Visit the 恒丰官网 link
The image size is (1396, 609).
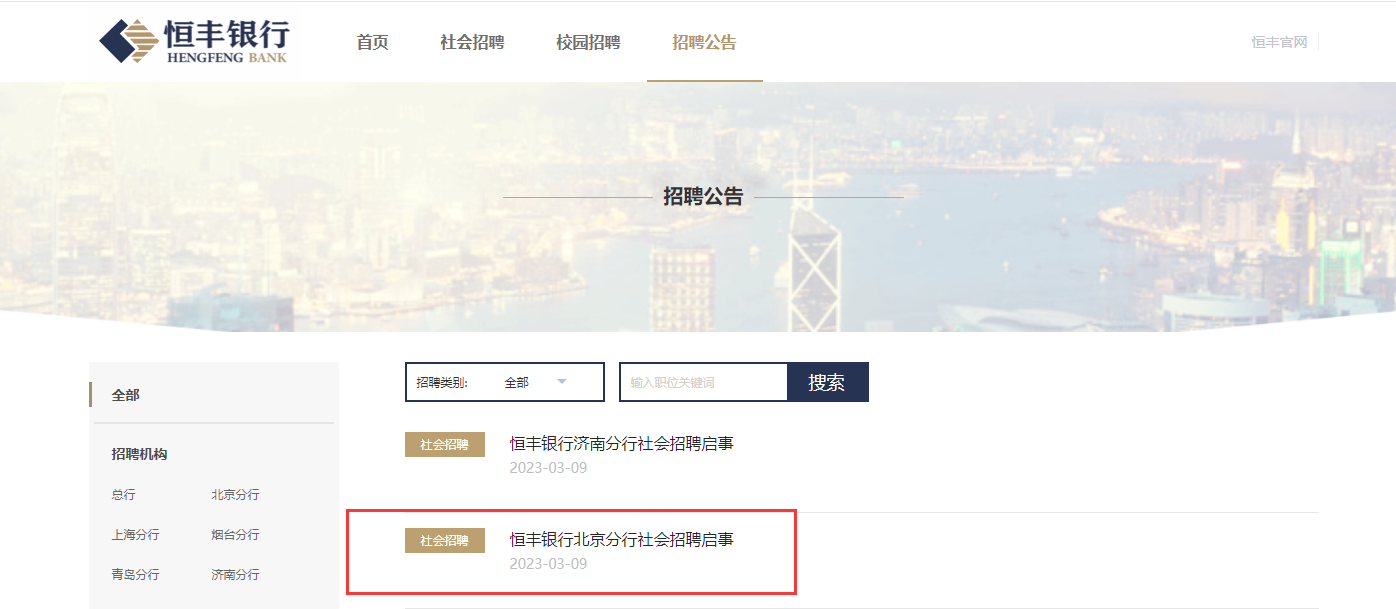(1279, 42)
